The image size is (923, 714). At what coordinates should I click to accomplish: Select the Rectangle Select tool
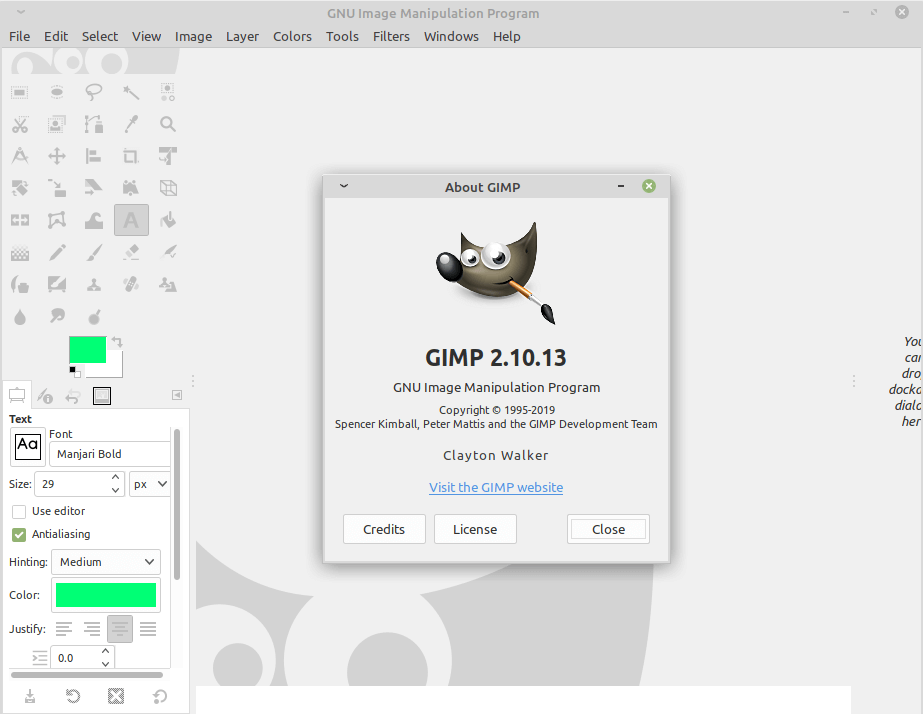pos(20,92)
